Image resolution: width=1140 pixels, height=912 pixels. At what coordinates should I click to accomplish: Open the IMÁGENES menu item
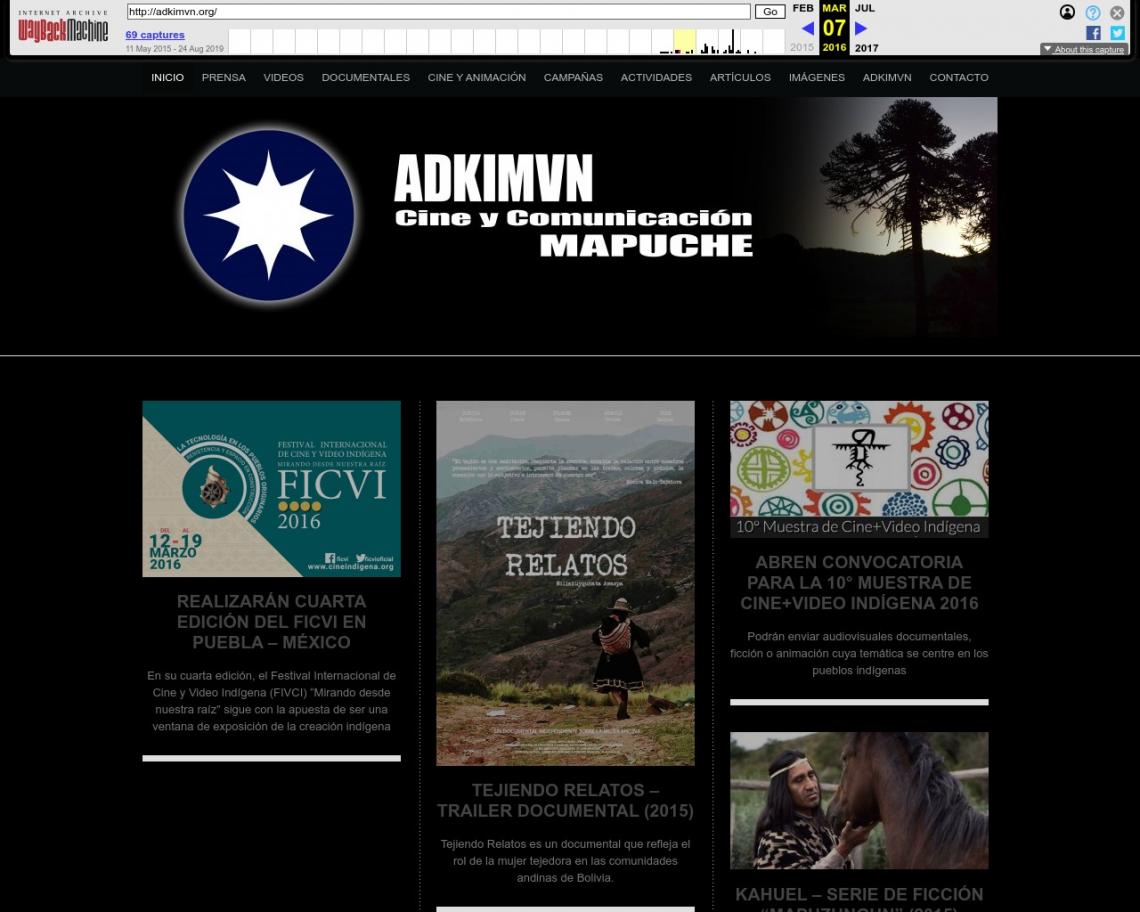[x=816, y=77]
